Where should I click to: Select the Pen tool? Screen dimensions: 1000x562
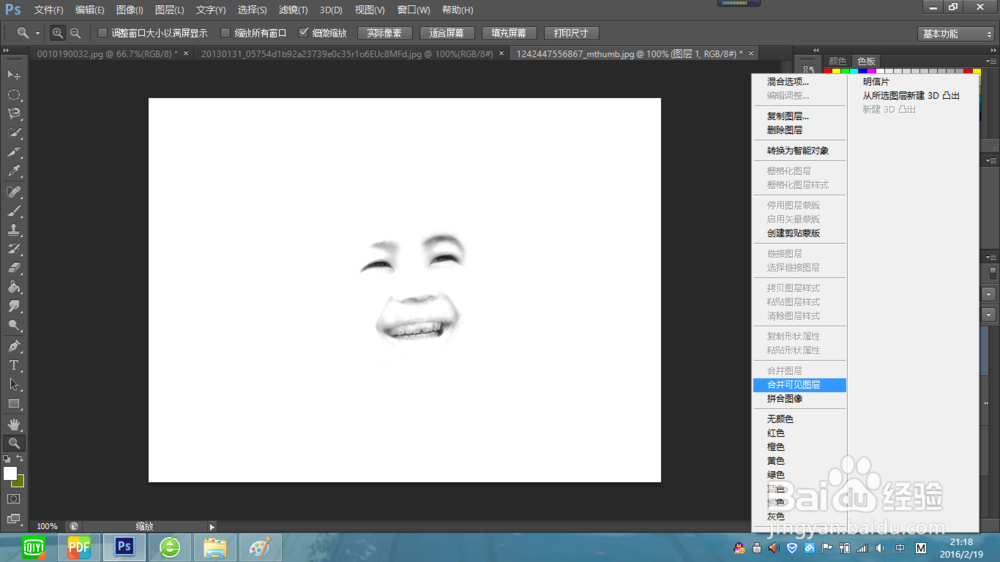[x=14, y=346]
